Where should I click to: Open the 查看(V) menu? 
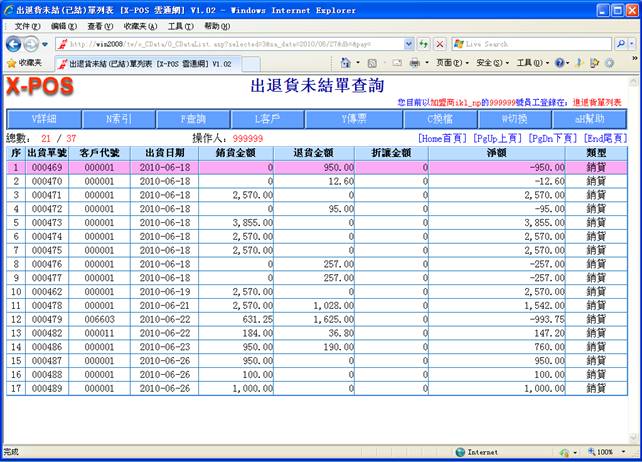(100, 26)
